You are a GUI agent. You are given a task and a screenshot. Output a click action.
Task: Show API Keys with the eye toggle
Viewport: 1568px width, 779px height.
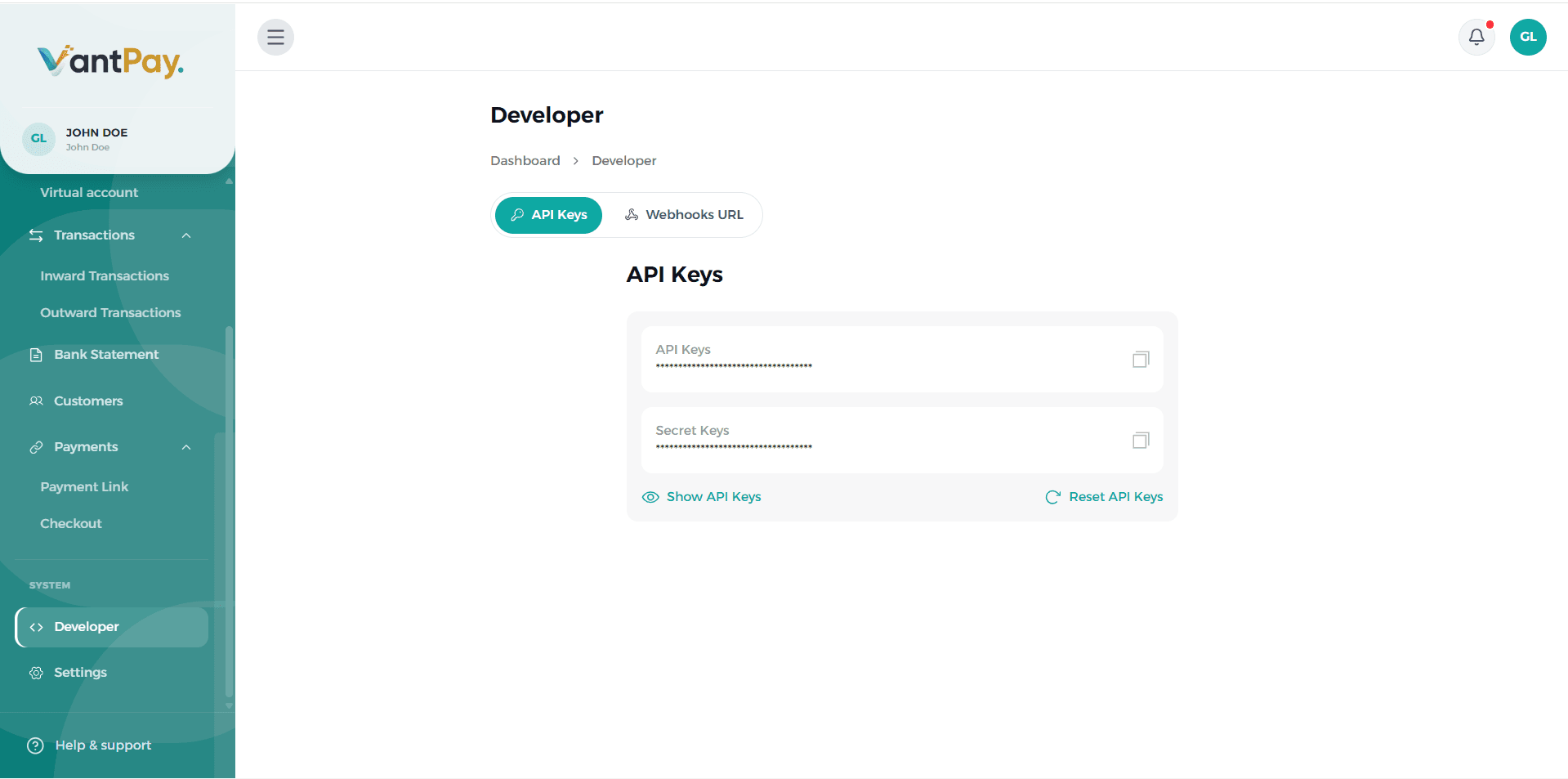[x=650, y=496]
